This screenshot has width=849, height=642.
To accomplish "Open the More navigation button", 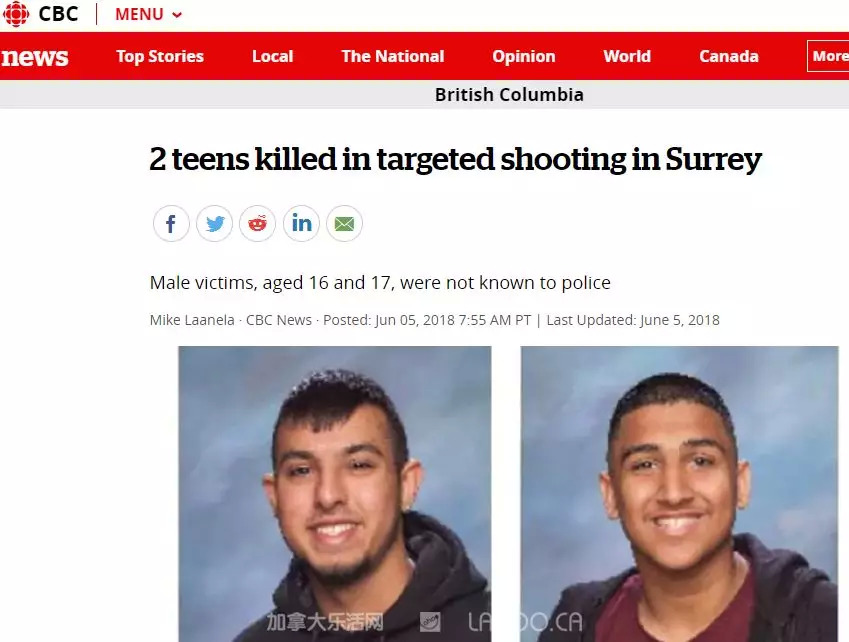I will (x=828, y=56).
